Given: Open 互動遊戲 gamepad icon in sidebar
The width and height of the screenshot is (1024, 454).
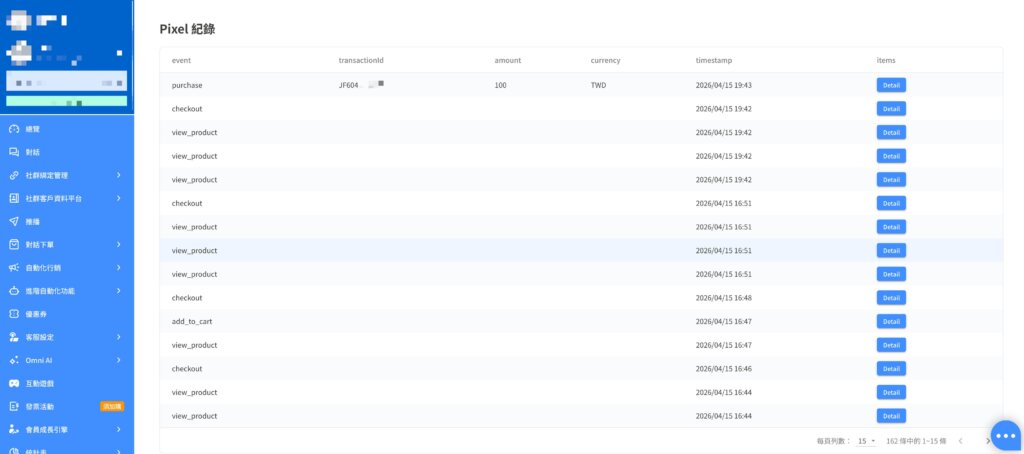Looking at the screenshot, I should click(14, 383).
